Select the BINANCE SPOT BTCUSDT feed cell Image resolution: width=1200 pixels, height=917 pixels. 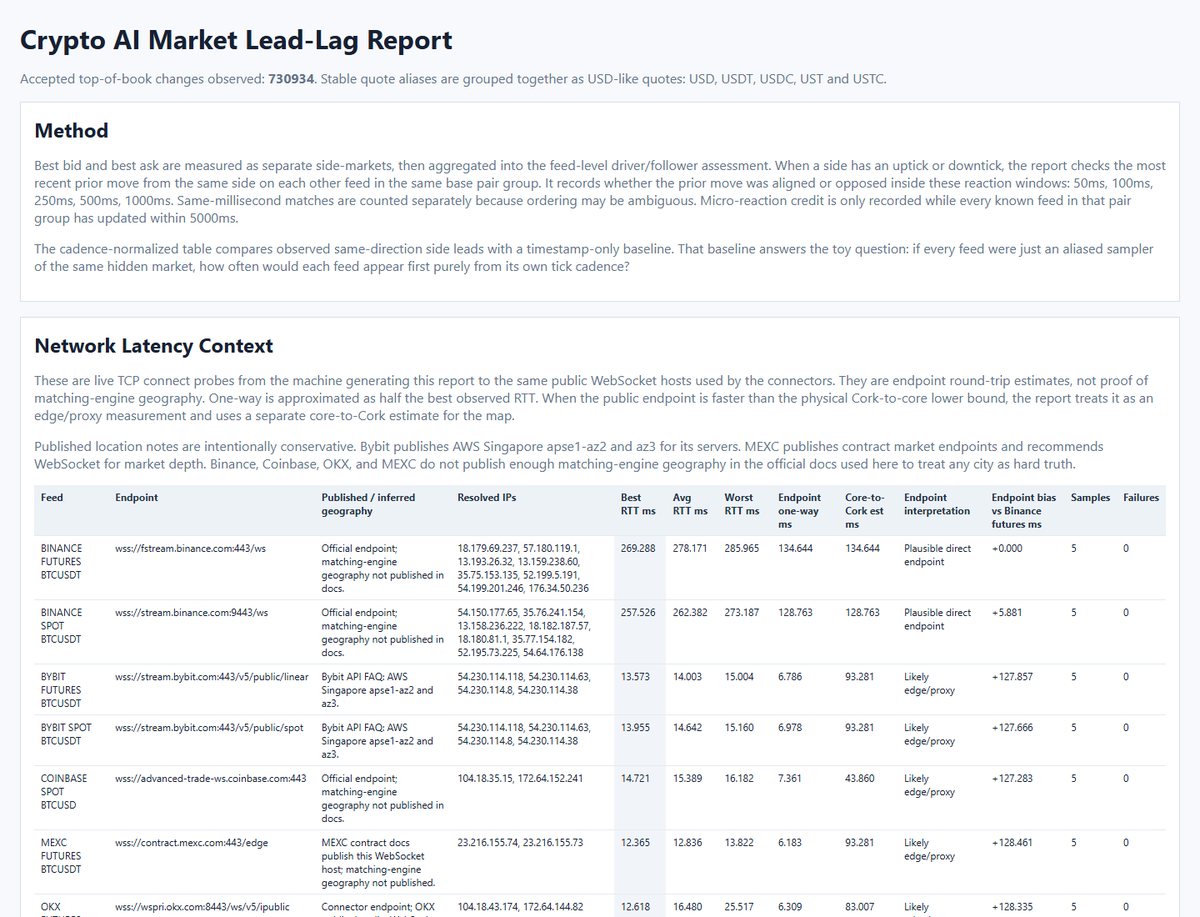62,625
